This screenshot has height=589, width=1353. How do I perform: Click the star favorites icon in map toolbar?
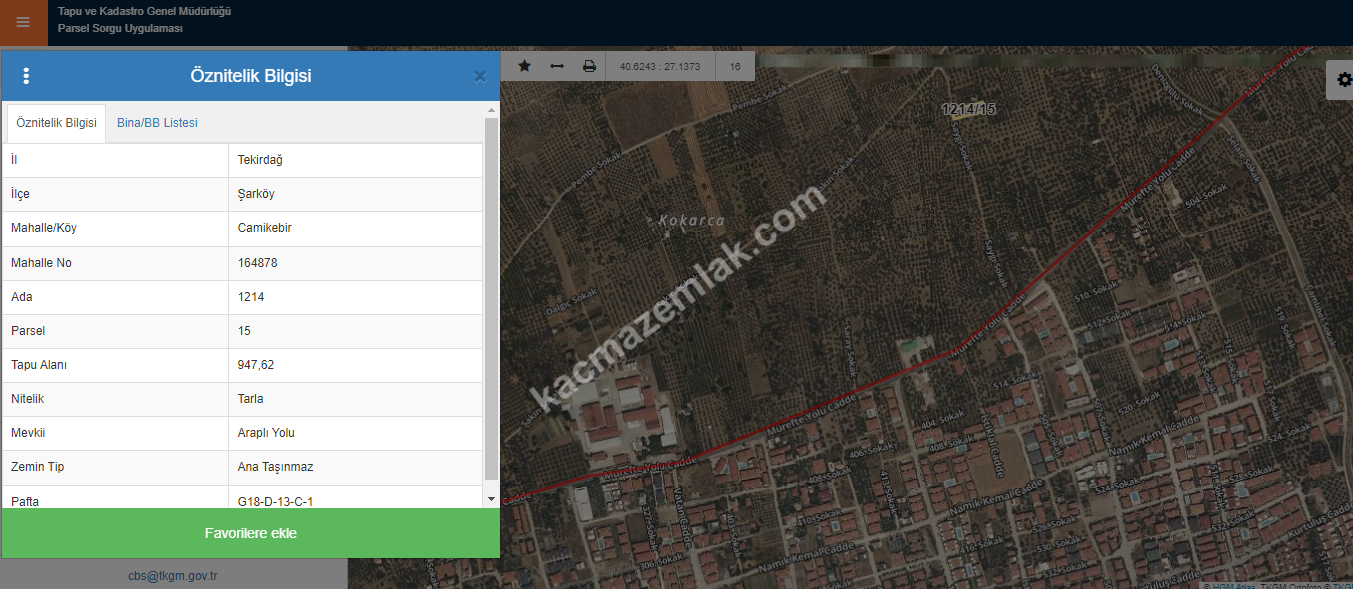pos(524,66)
